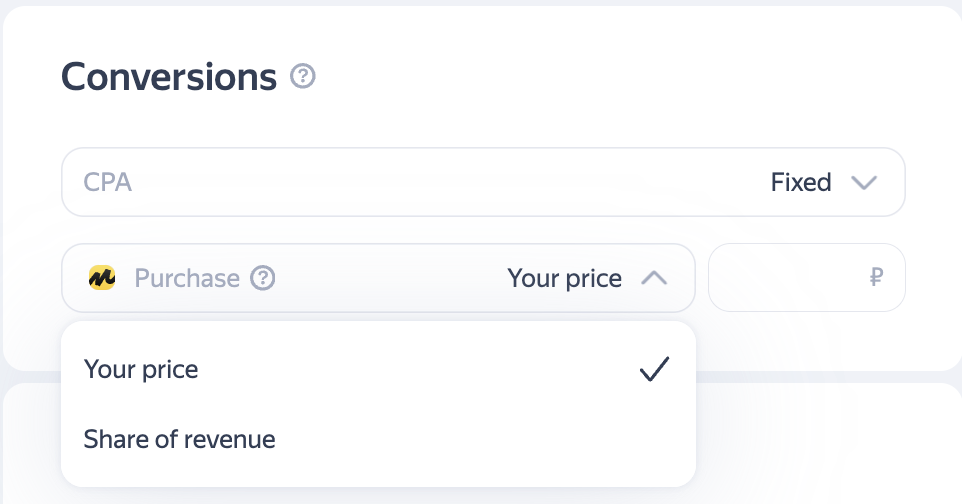Select Your price from the dropdown list
962x504 pixels.
tap(142, 369)
